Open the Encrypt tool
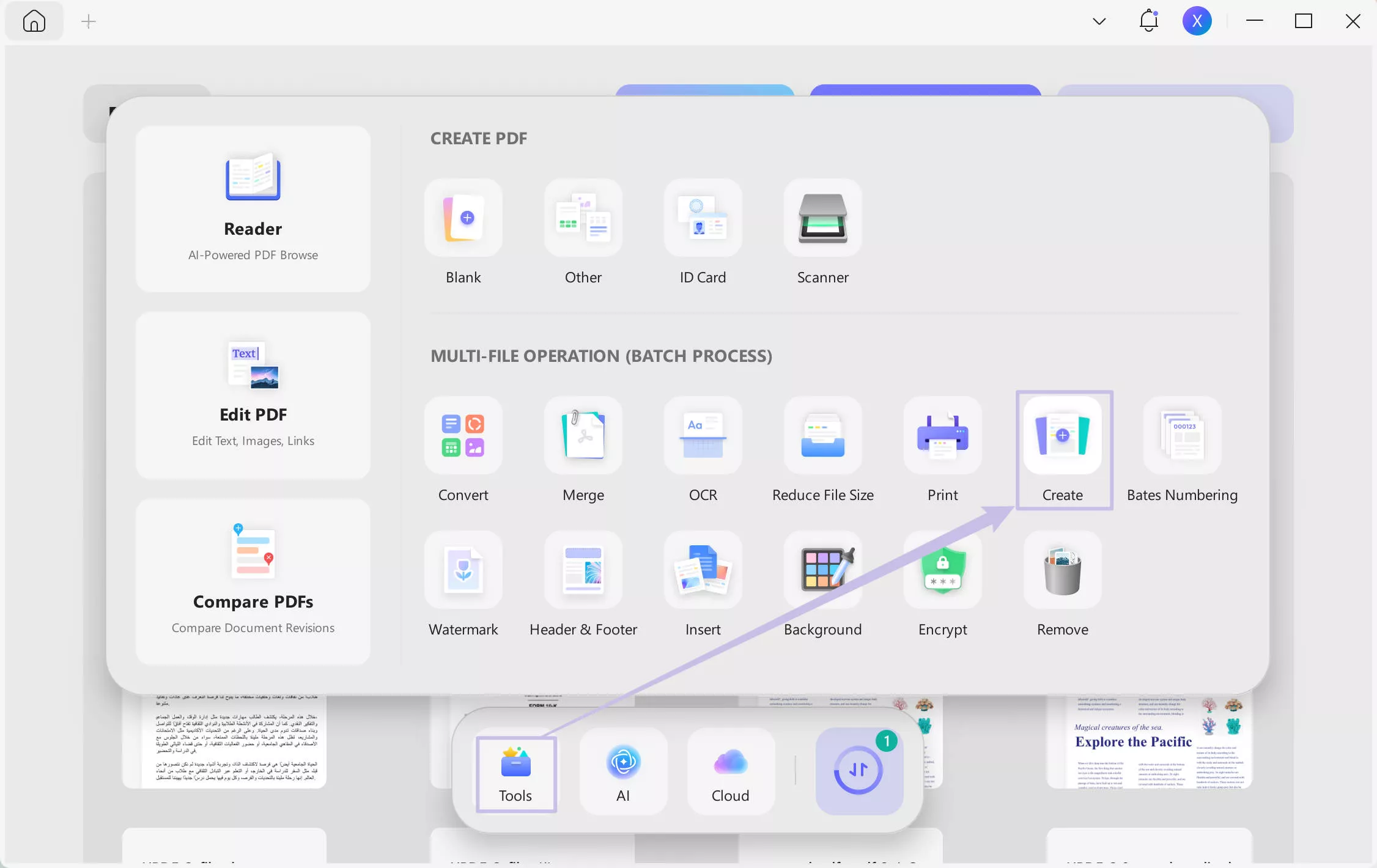The height and width of the screenshot is (868, 1377). pos(942,585)
